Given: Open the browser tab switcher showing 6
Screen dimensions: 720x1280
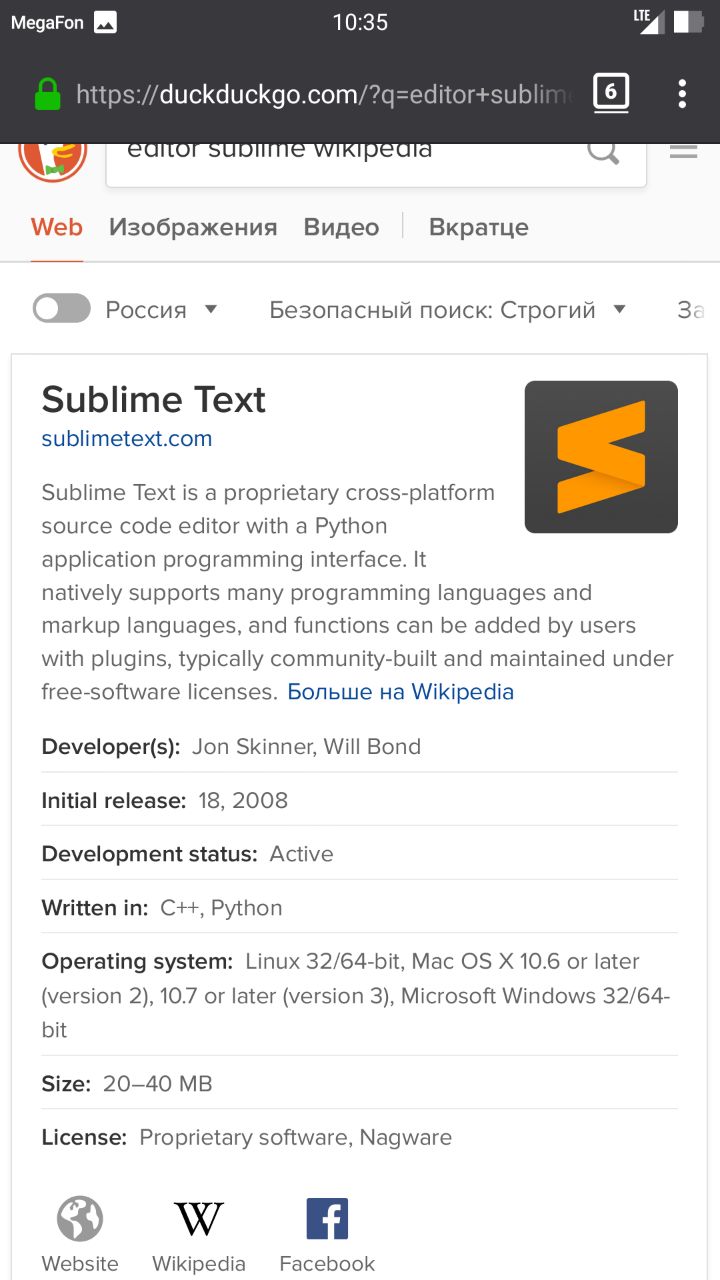Looking at the screenshot, I should point(611,94).
